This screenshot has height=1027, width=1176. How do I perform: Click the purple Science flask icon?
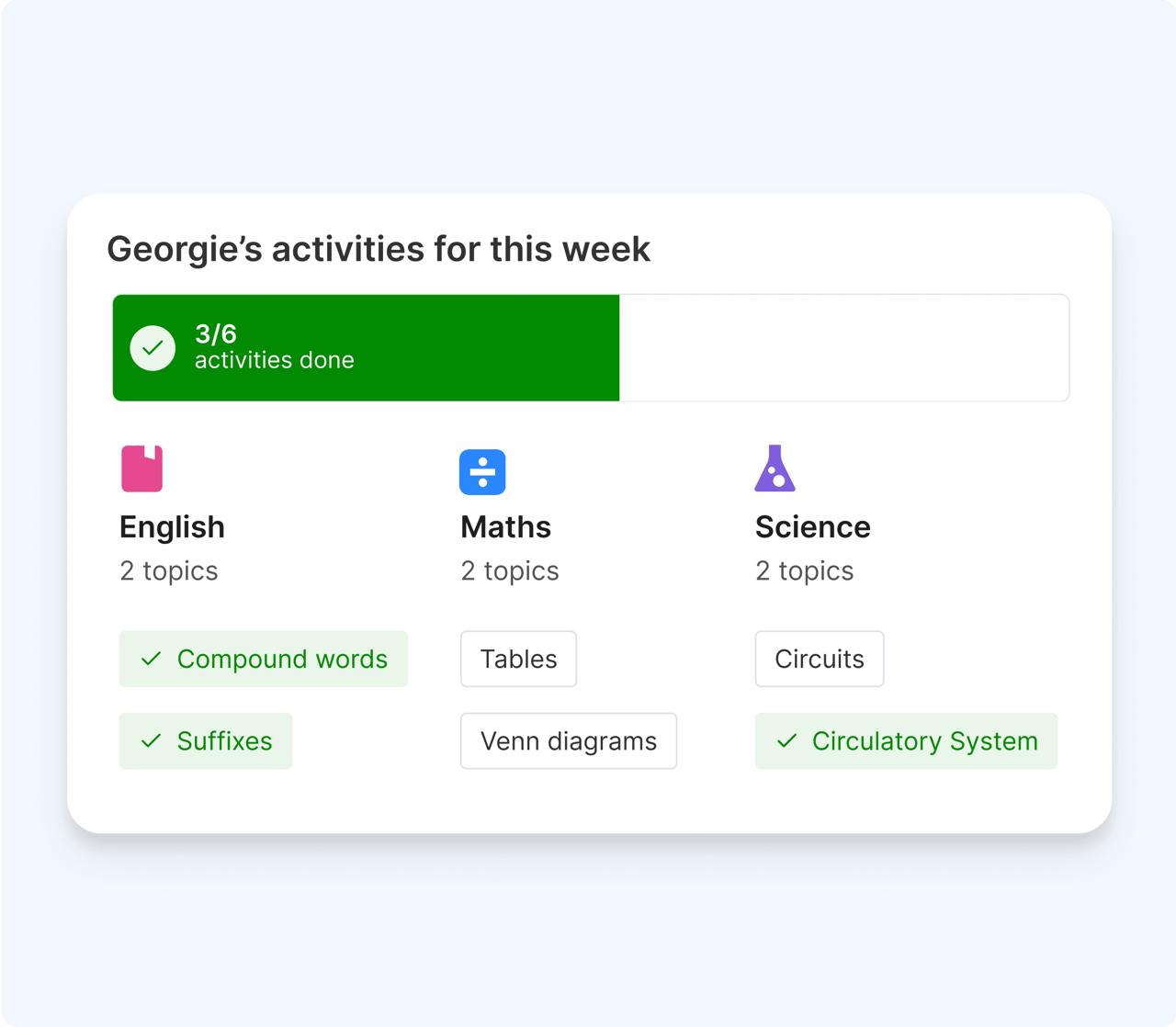point(775,468)
